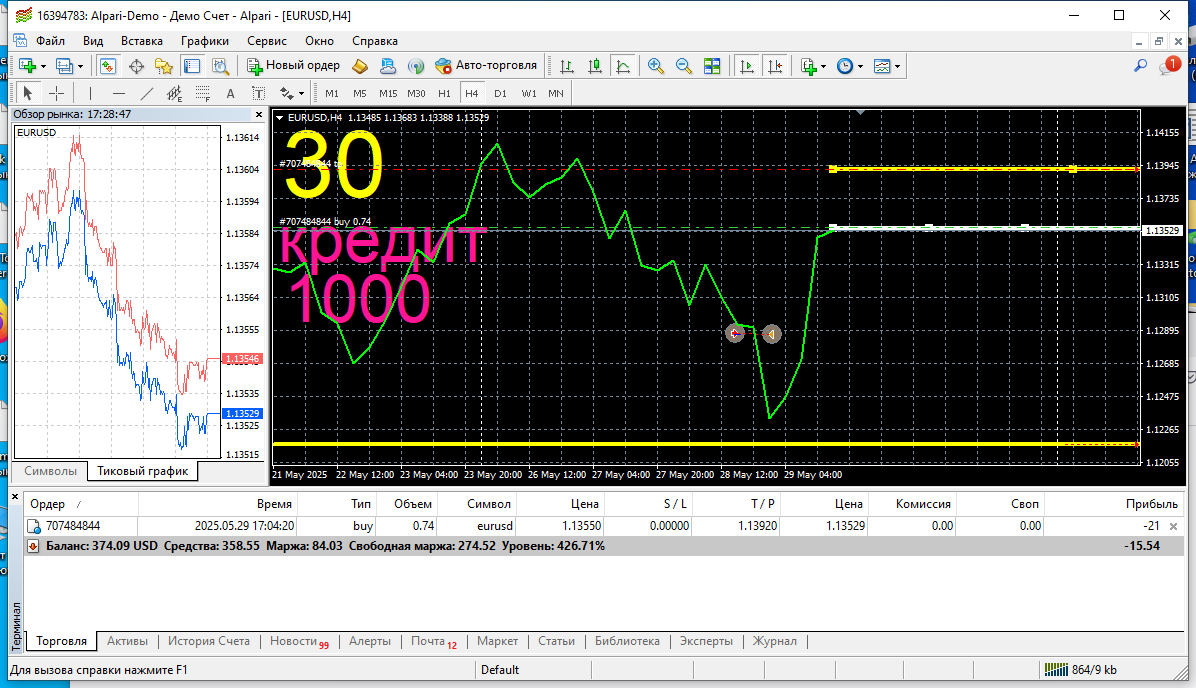The height and width of the screenshot is (688, 1196).
Task: Open the chat notification bubble with red badge
Action: (x=1169, y=66)
